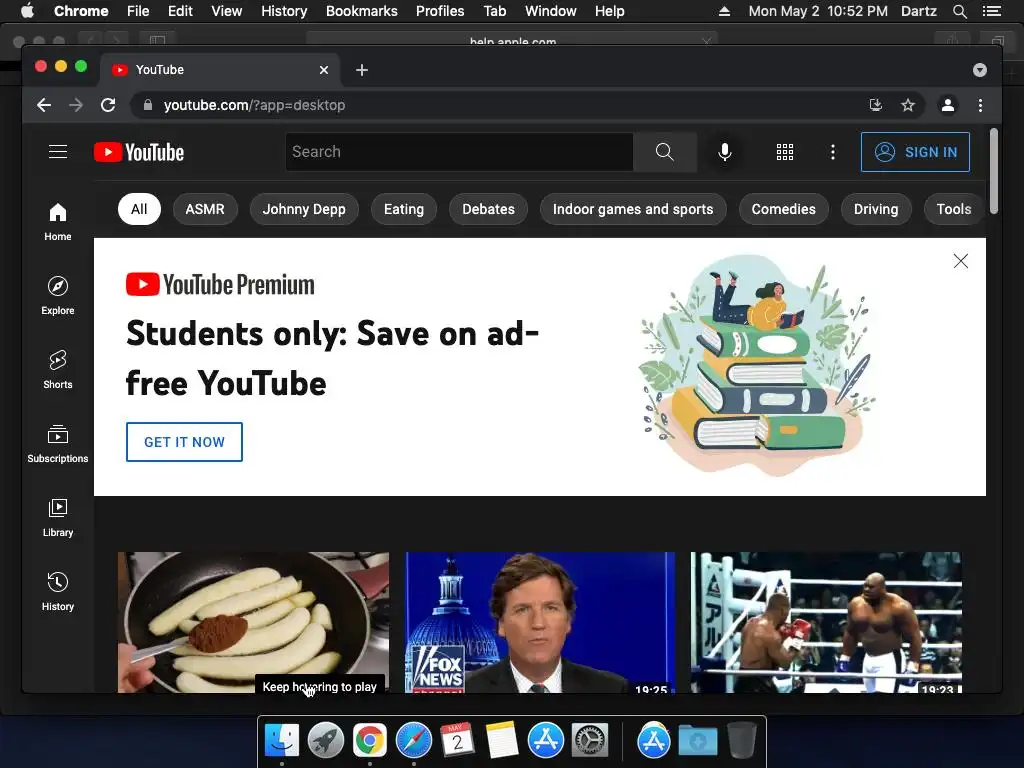Click the Chrome address bar URL

[254, 105]
